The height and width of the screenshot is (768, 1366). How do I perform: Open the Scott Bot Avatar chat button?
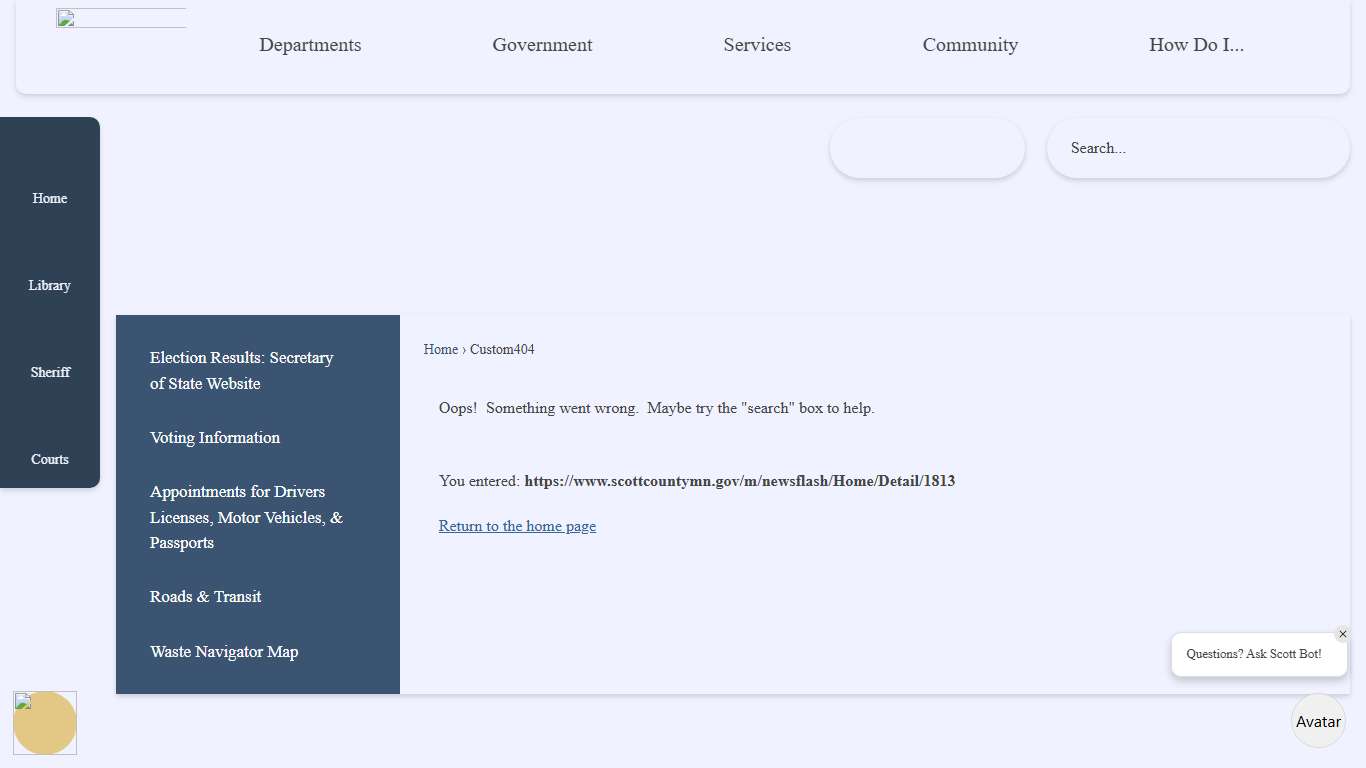pyautogui.click(x=1318, y=721)
